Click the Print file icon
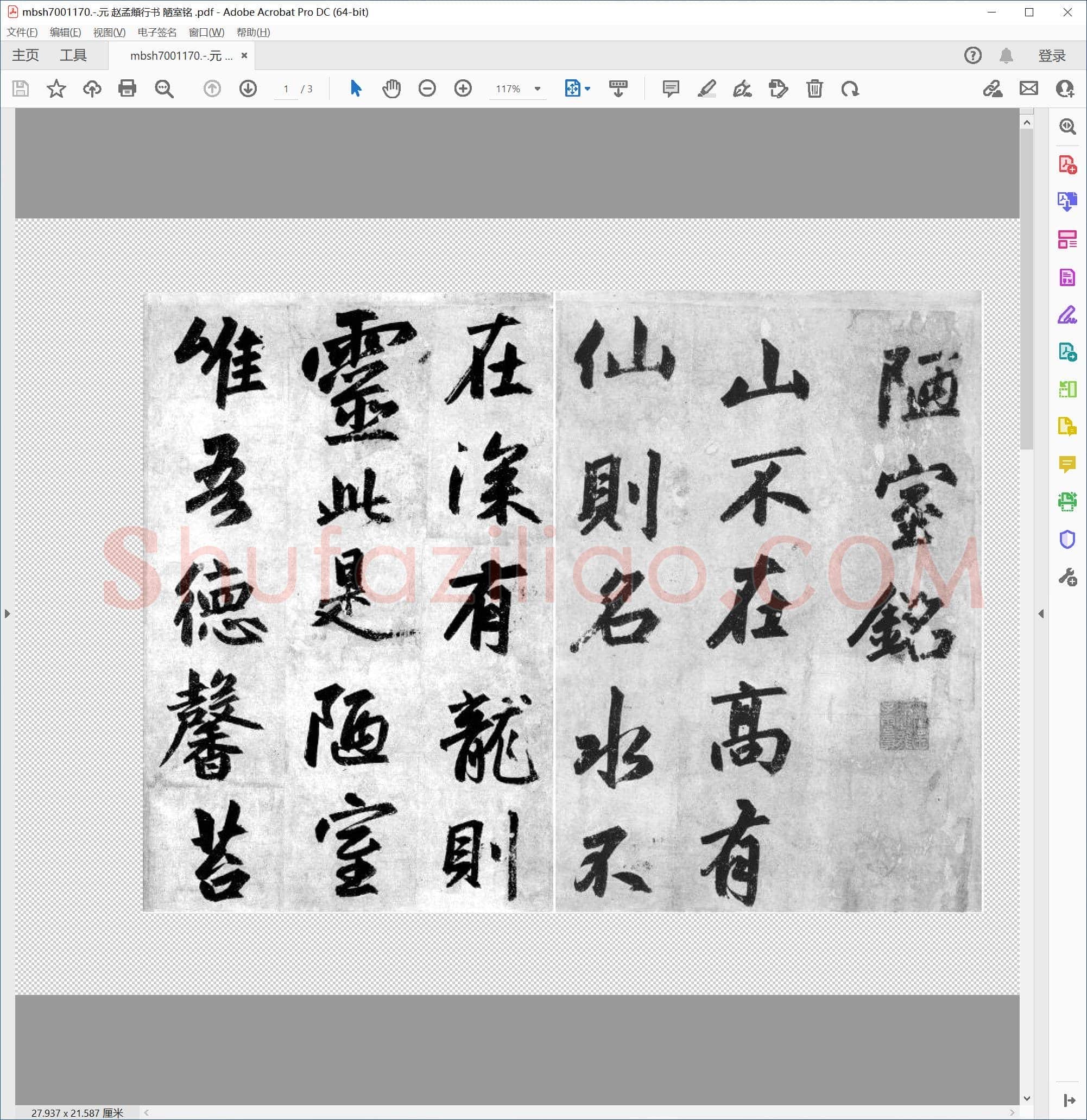This screenshot has width=1087, height=1120. [x=127, y=88]
